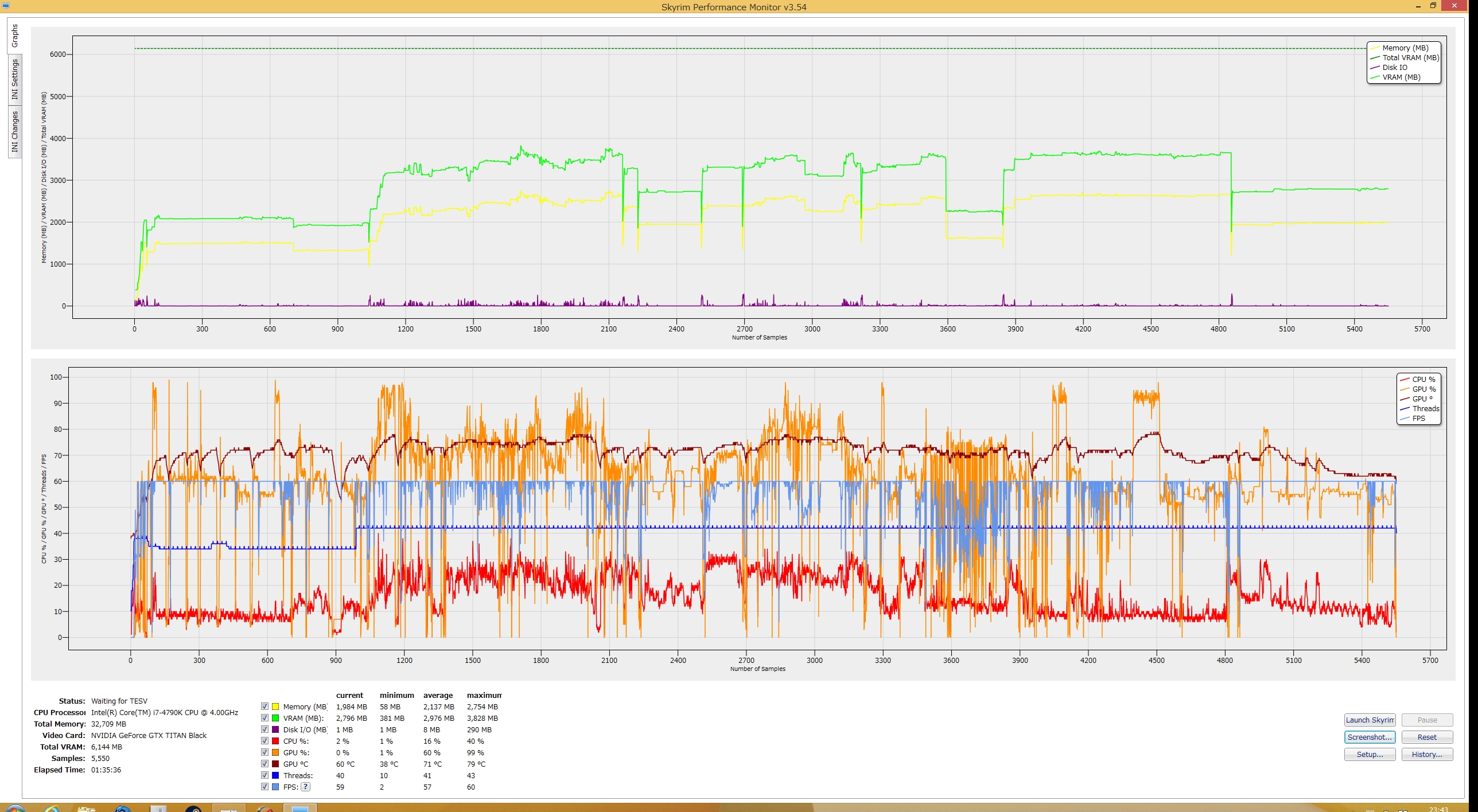The height and width of the screenshot is (812, 1478).
Task: Click the blue Threads color swatch
Action: (x=275, y=775)
